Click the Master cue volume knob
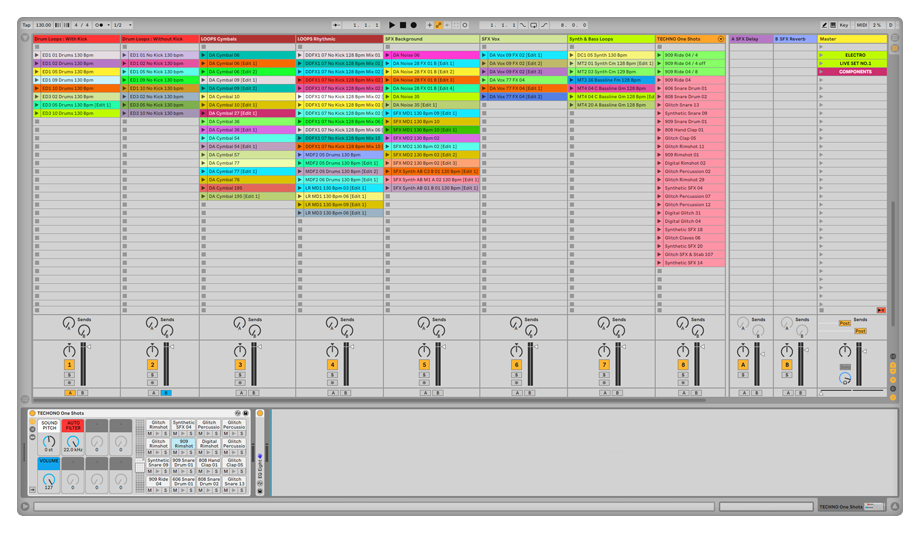The height and width of the screenshot is (533, 920). [x=845, y=379]
